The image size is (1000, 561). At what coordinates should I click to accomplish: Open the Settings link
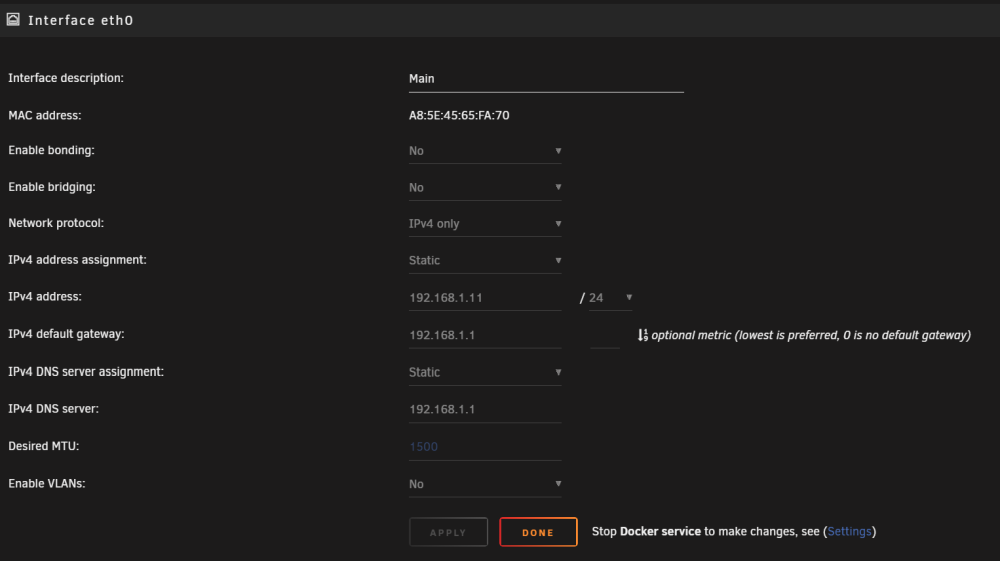point(849,532)
